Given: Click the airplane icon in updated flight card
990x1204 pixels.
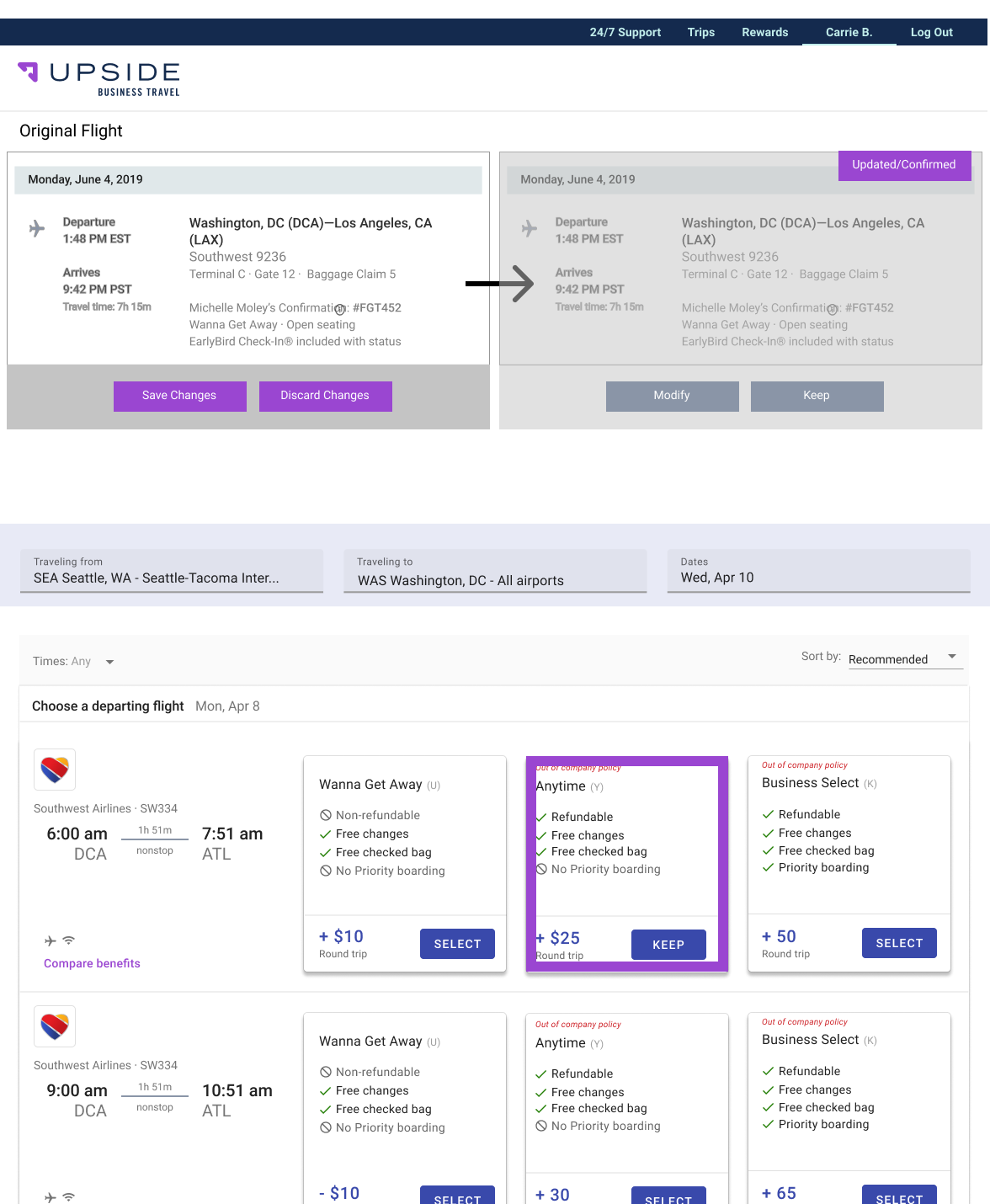Looking at the screenshot, I should (530, 228).
